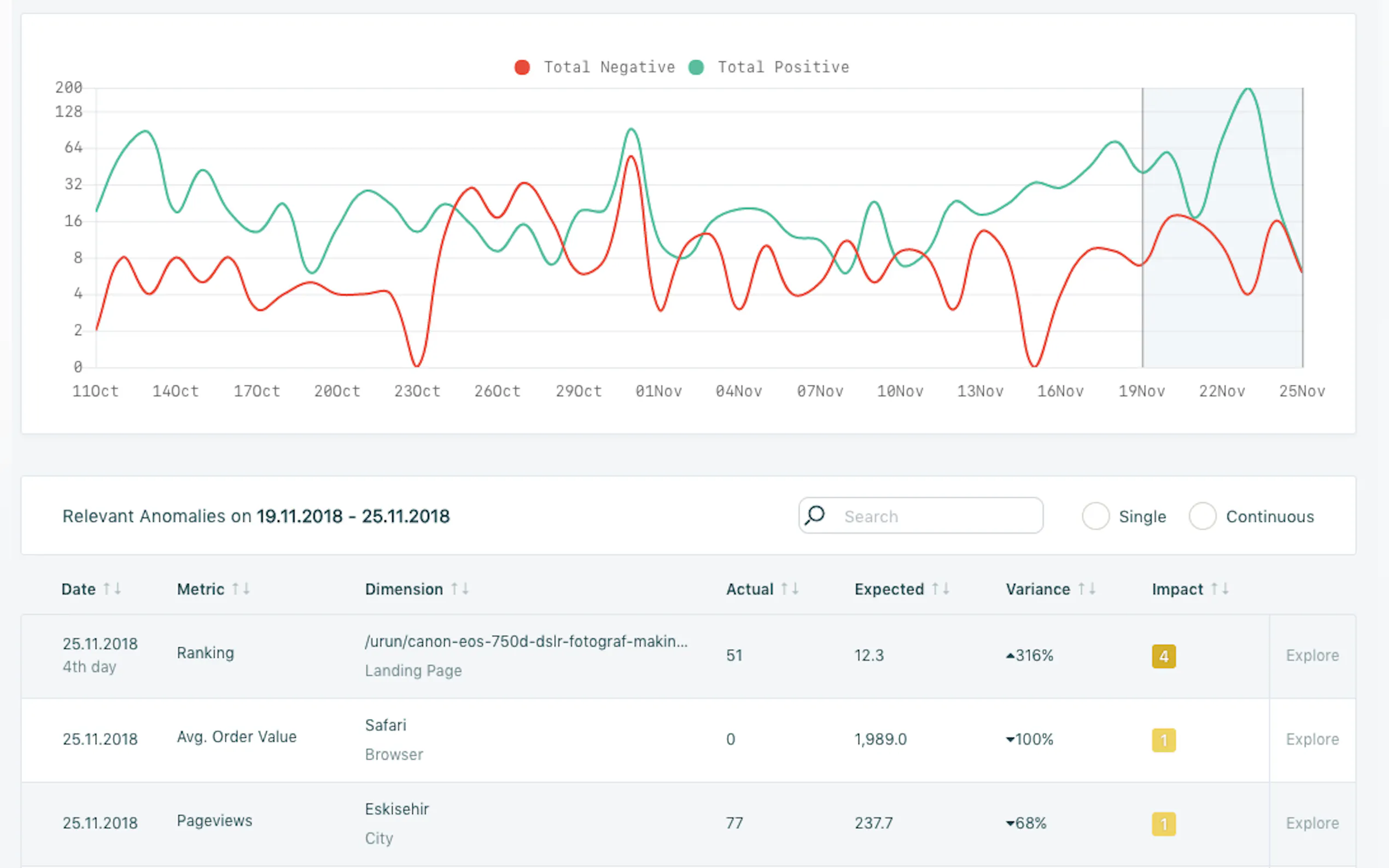Click Expected column sort icon

941,589
